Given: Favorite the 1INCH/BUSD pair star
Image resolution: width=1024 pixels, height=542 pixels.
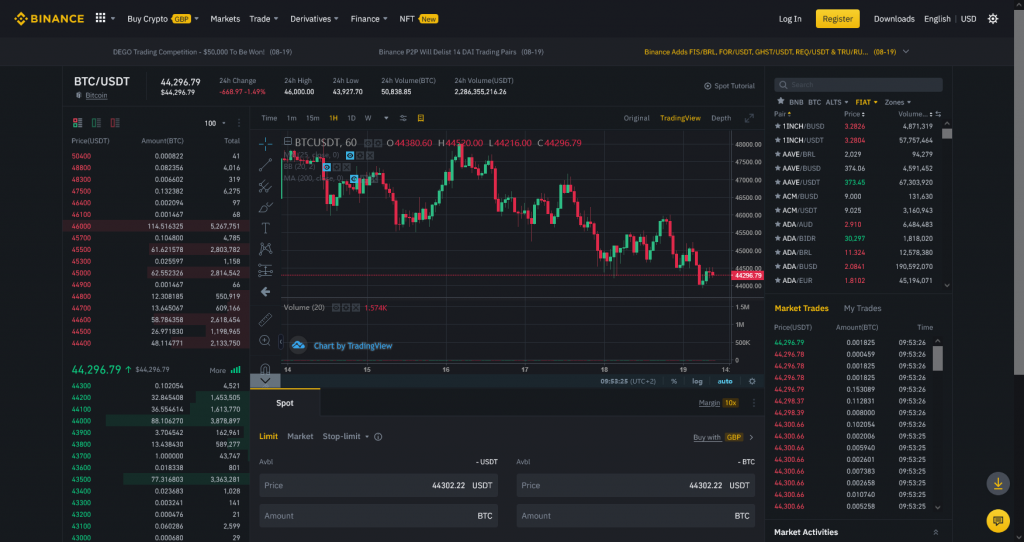Looking at the screenshot, I should tap(778, 126).
